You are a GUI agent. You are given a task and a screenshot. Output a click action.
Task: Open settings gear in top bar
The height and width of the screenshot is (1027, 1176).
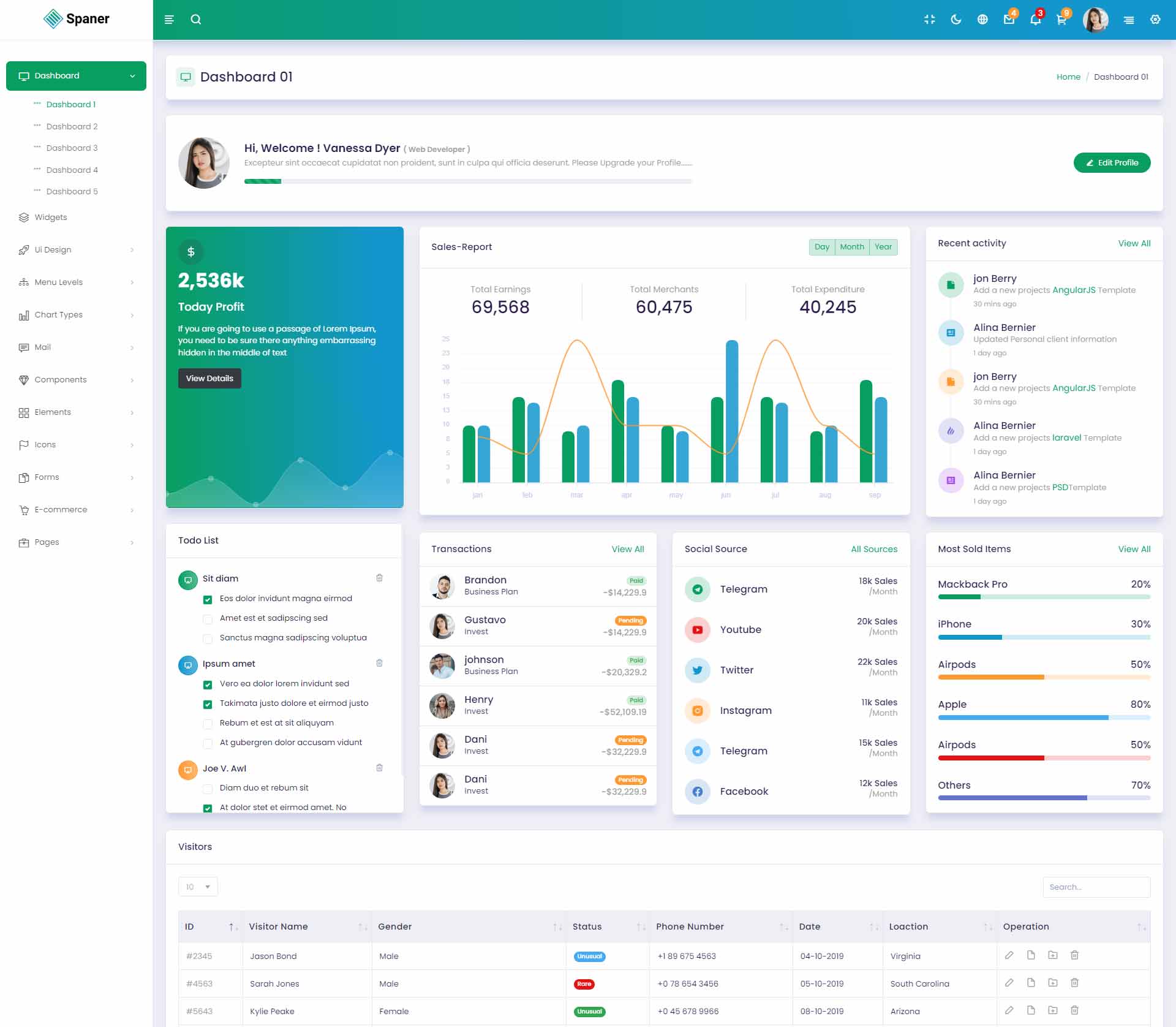click(1155, 20)
